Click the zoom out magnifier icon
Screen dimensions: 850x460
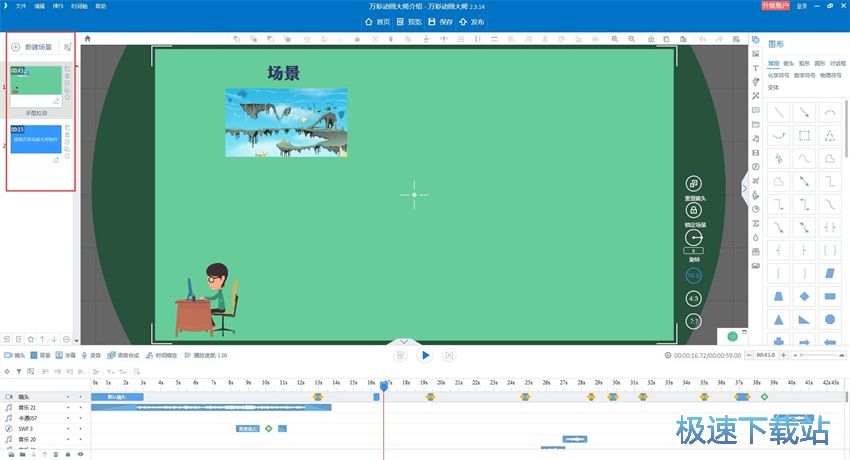pos(632,39)
